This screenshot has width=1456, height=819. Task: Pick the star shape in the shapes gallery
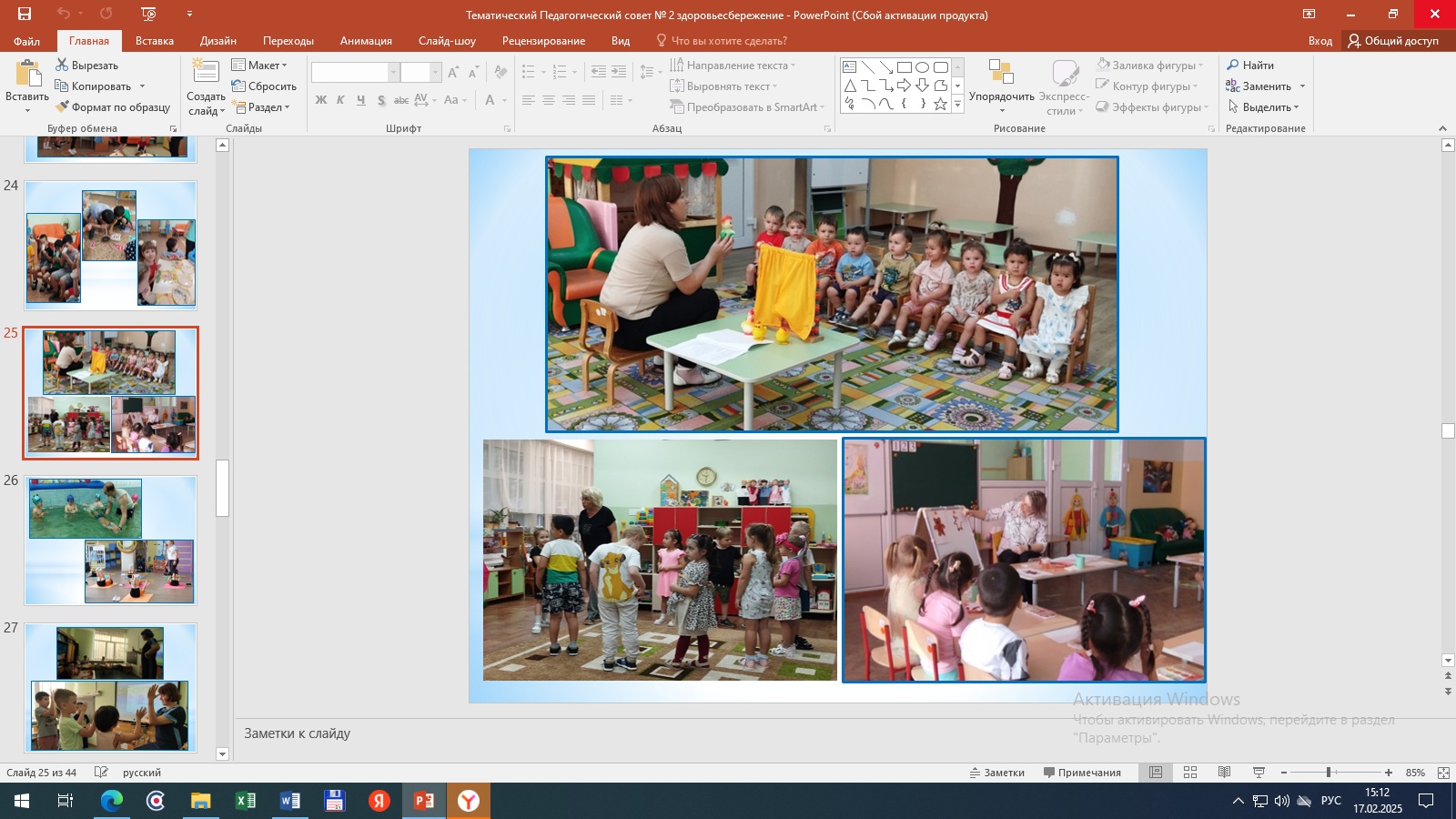click(x=941, y=104)
